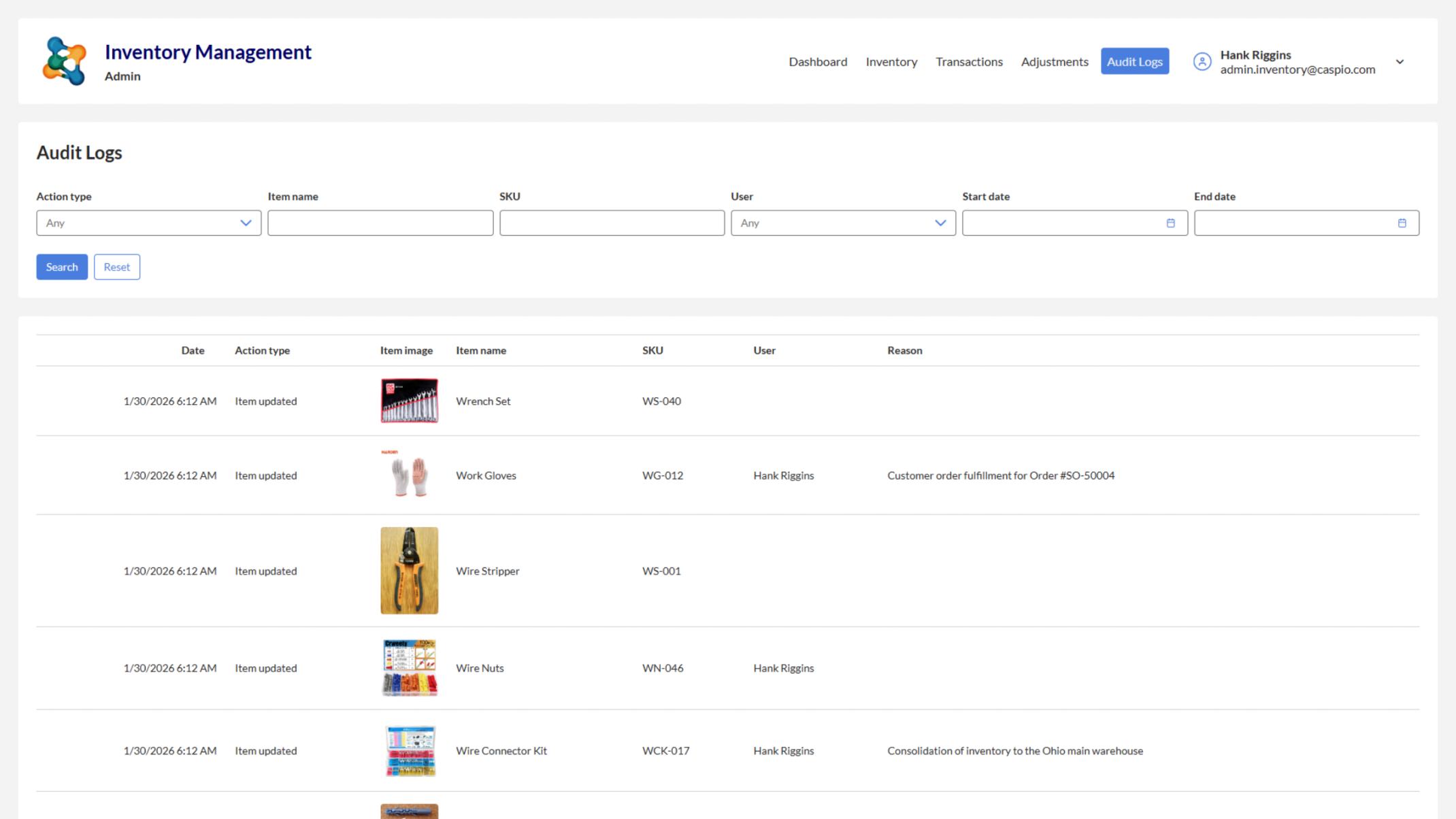Select the Audit Logs tab
Screen dimensions: 1456x819
click(1135, 61)
